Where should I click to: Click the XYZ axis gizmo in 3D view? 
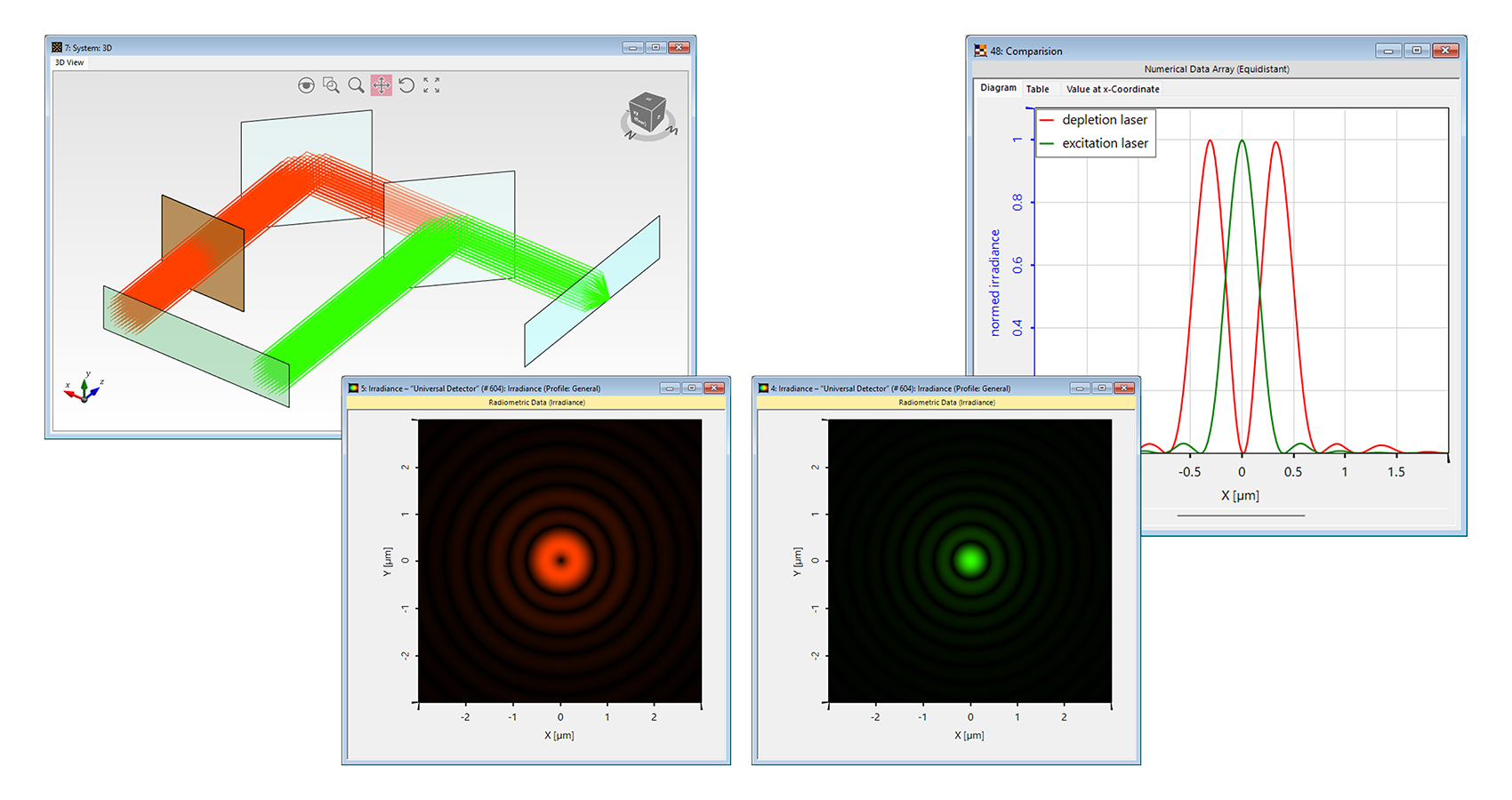tap(84, 389)
